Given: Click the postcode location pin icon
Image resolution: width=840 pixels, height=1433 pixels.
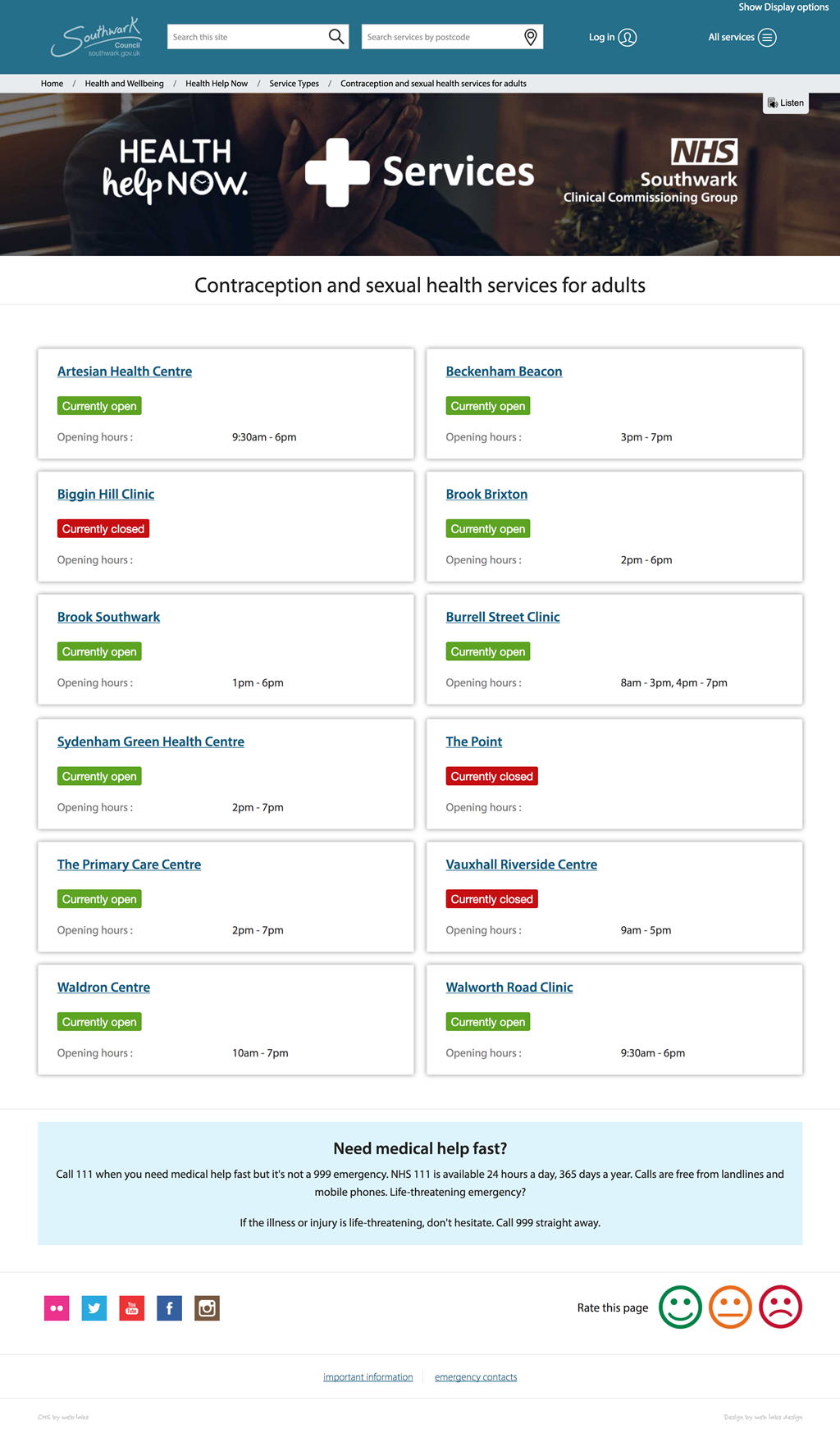Looking at the screenshot, I should click(x=531, y=37).
